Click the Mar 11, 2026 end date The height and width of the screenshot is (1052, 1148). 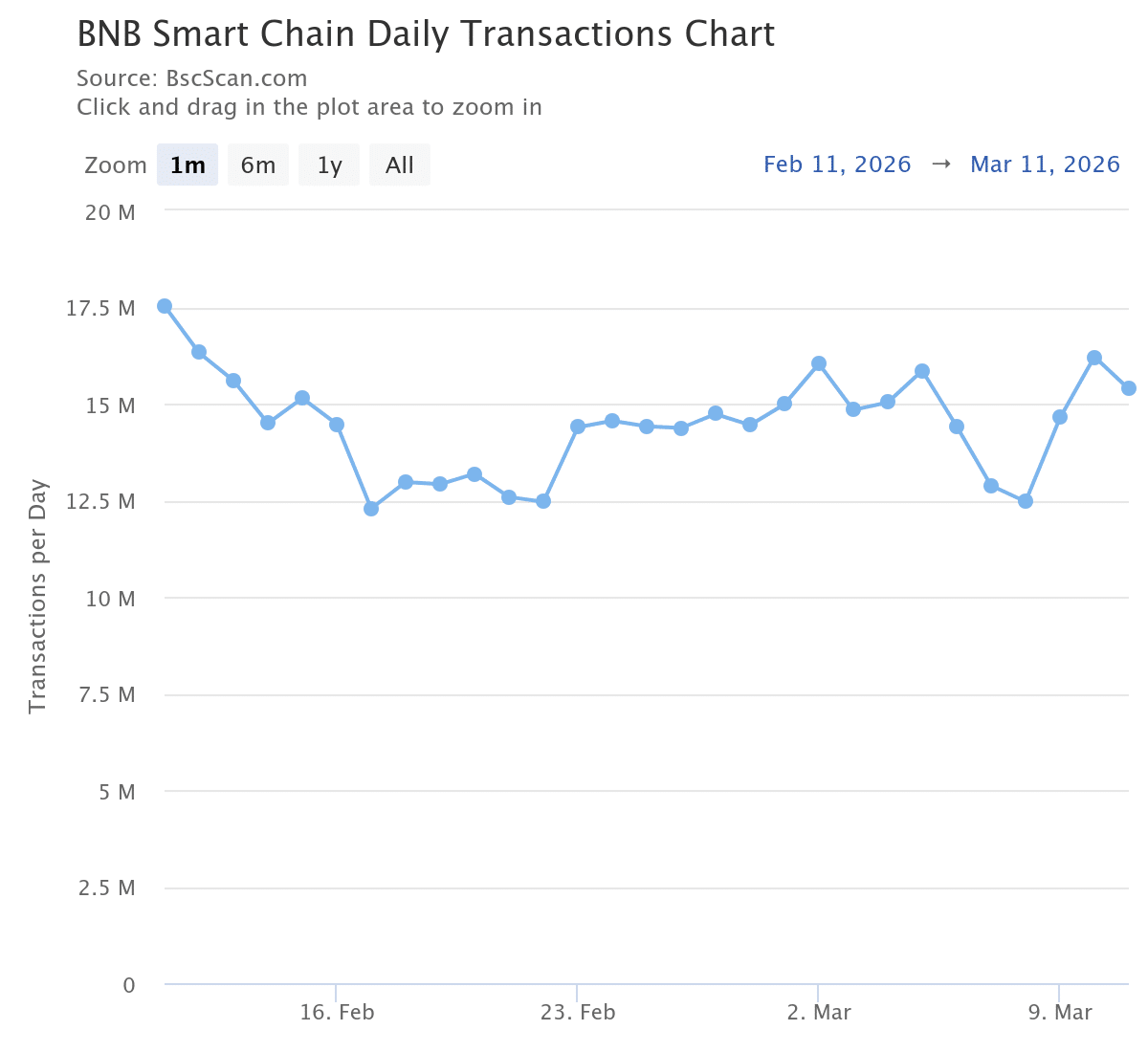[1045, 164]
